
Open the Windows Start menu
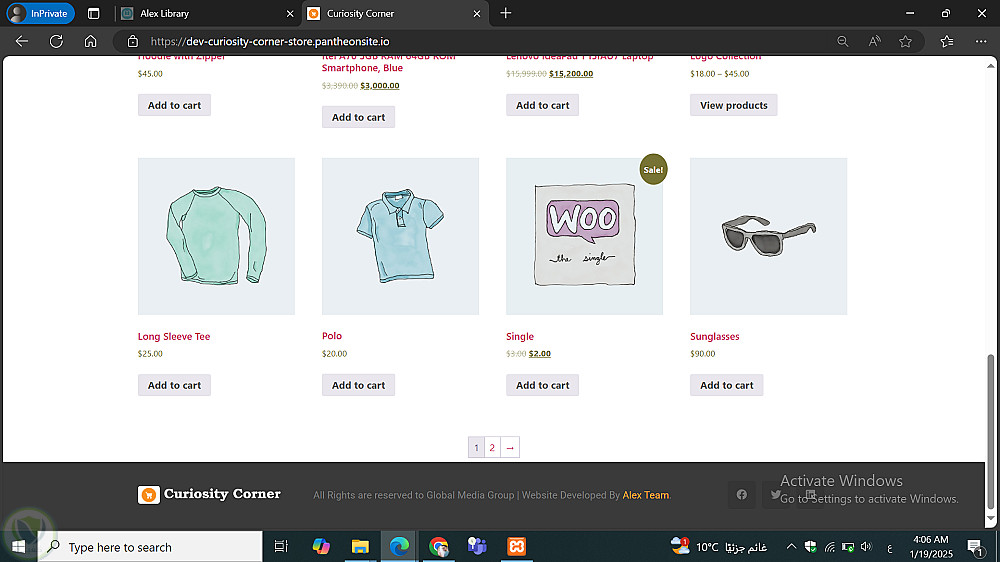[18, 547]
